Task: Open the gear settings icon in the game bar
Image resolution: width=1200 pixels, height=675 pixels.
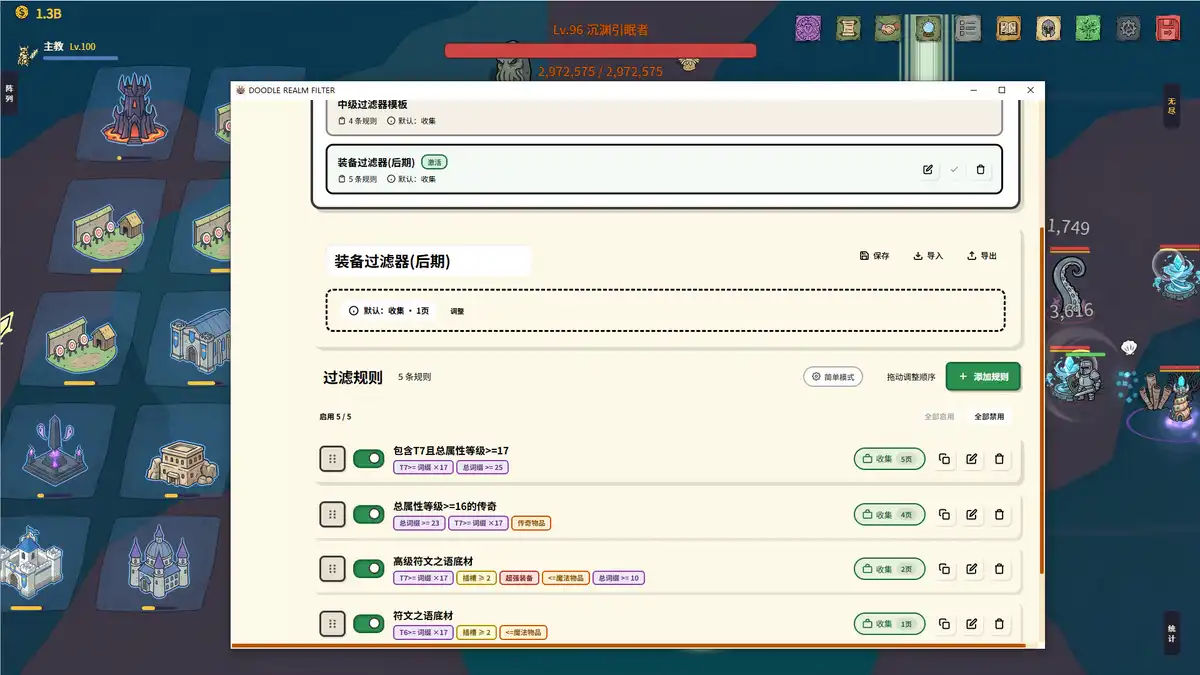Action: coord(1128,28)
